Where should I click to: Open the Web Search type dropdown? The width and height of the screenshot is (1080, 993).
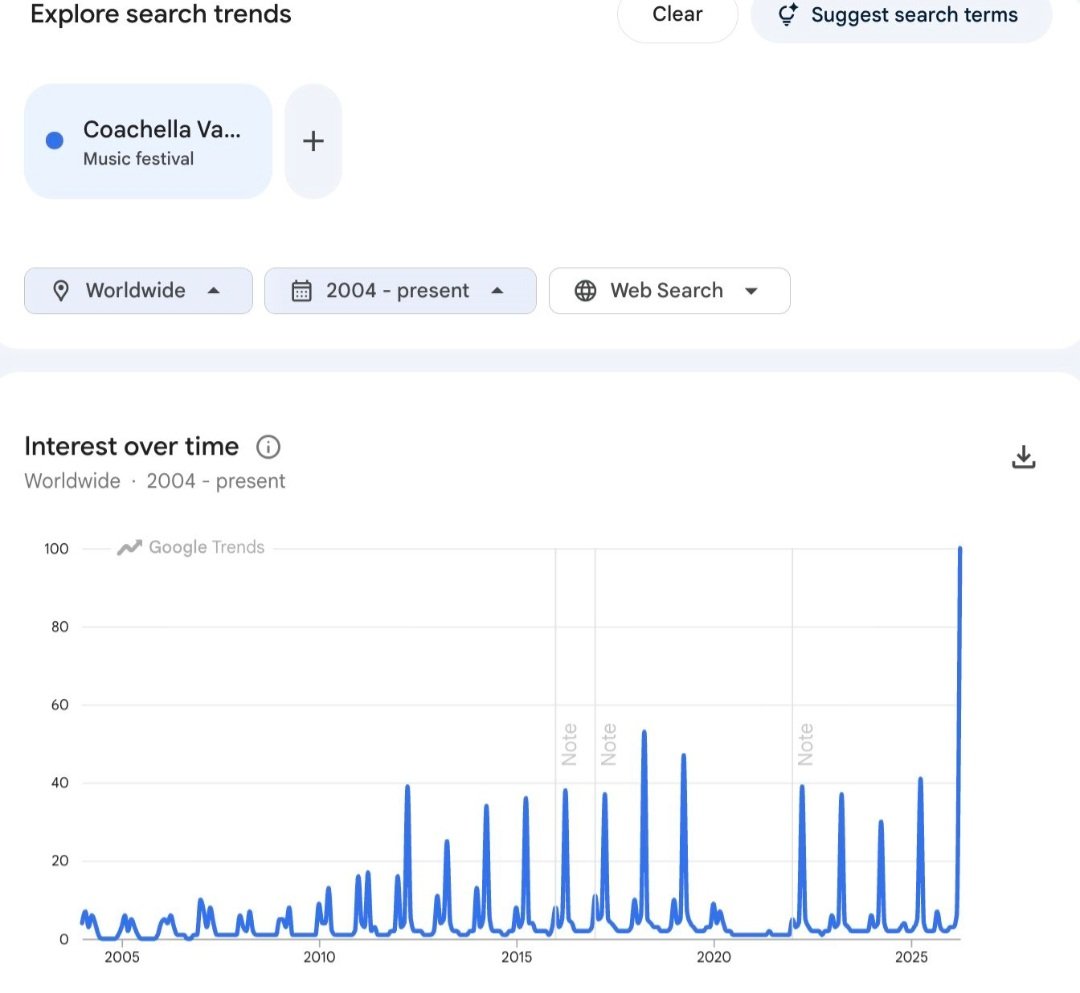coord(669,291)
